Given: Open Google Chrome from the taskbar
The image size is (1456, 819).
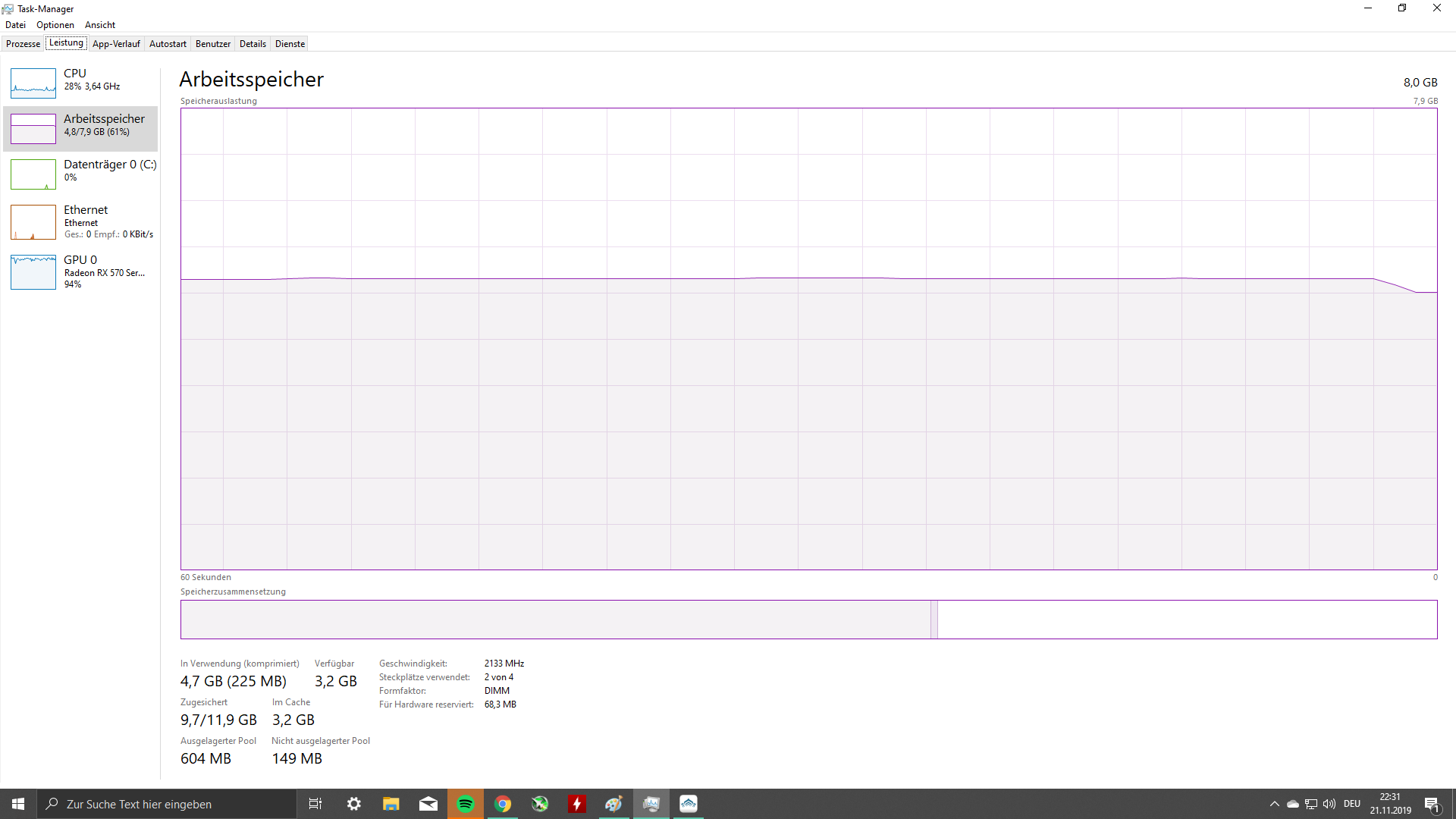Looking at the screenshot, I should click(x=503, y=804).
